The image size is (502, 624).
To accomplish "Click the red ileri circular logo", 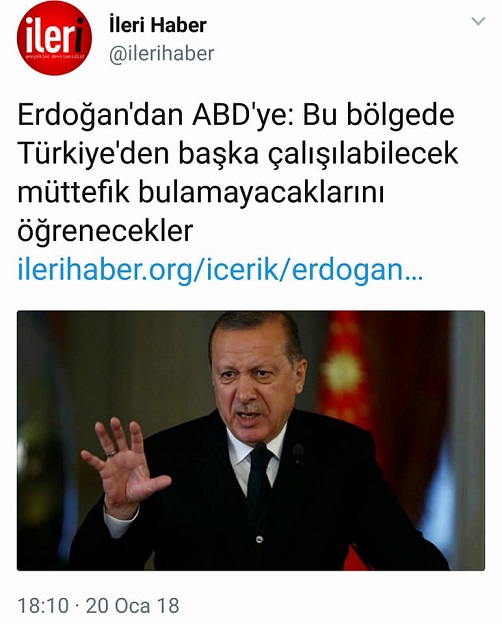I will (55, 38).
